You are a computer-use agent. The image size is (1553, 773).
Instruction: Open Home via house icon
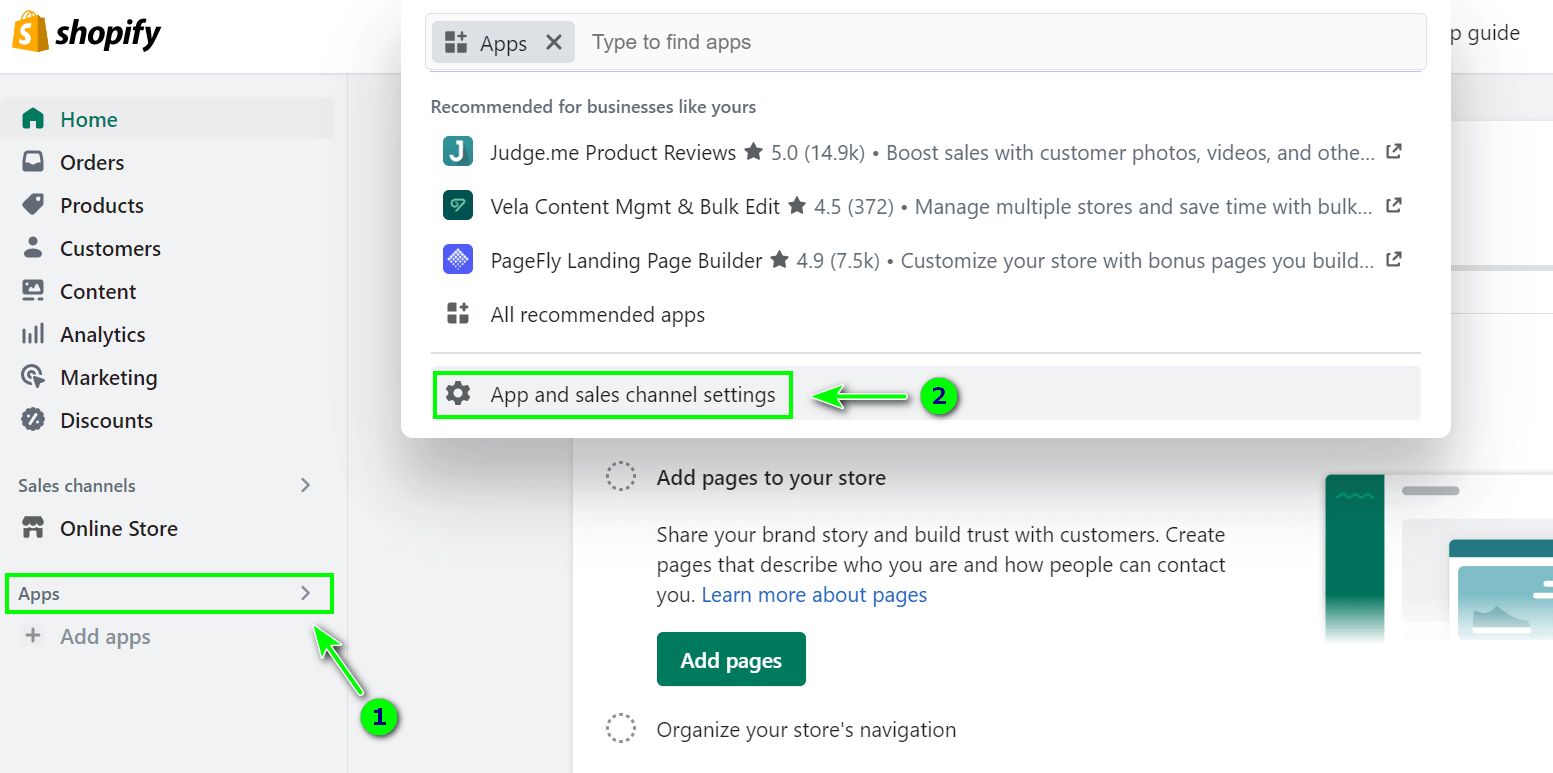(33, 119)
